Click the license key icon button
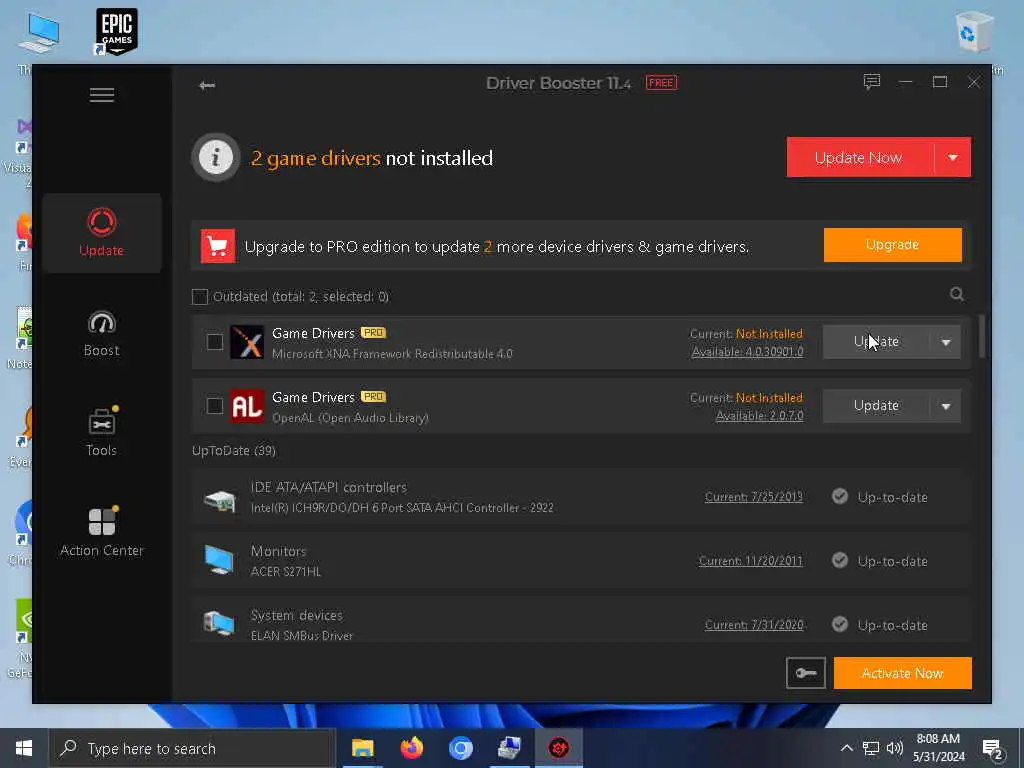 (806, 673)
